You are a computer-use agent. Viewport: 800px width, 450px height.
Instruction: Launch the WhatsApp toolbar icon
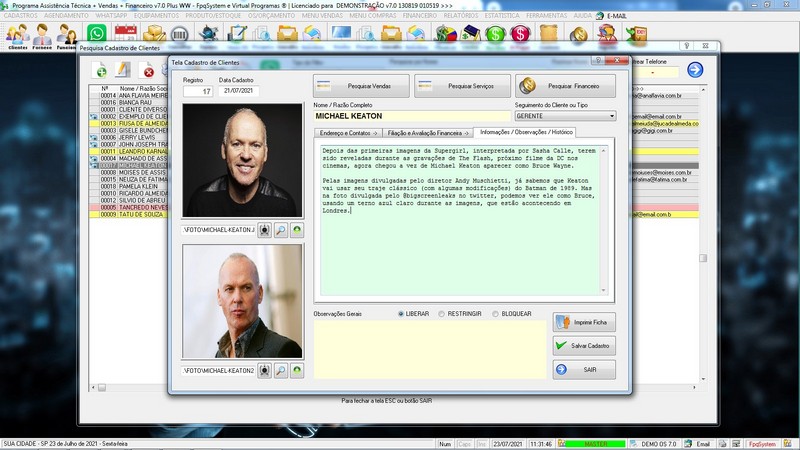96,34
